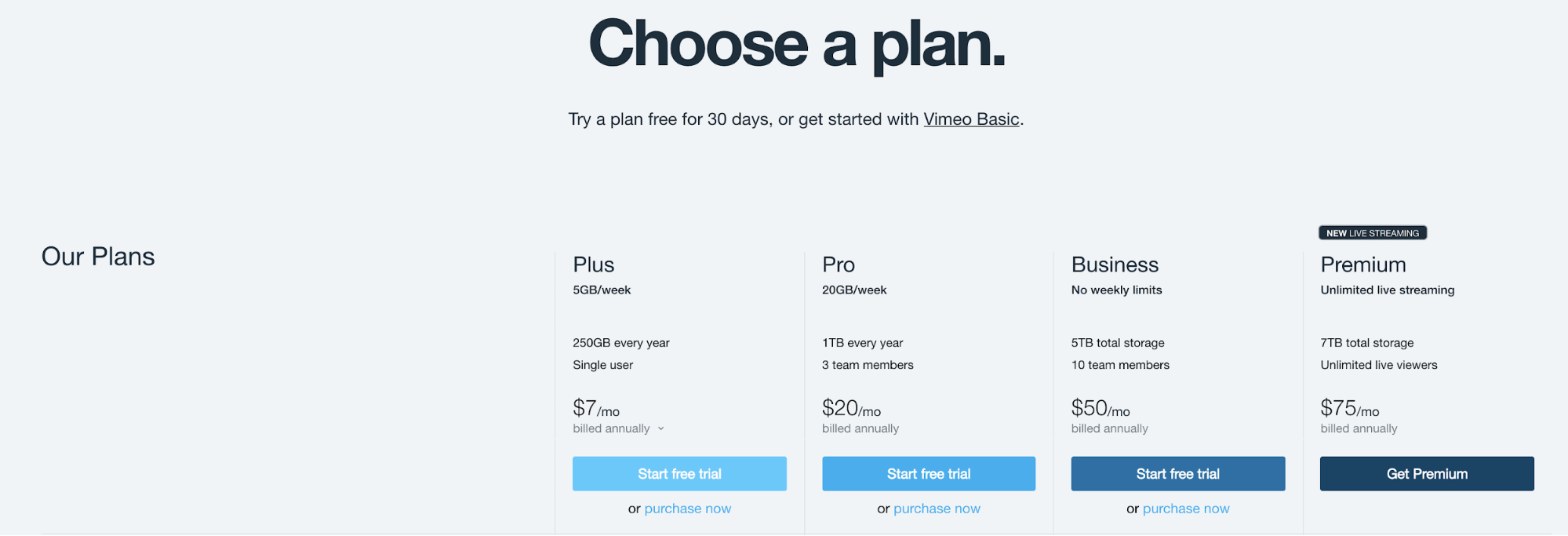Select the Pro plan heading
The image size is (1568, 536).
pyautogui.click(x=839, y=264)
